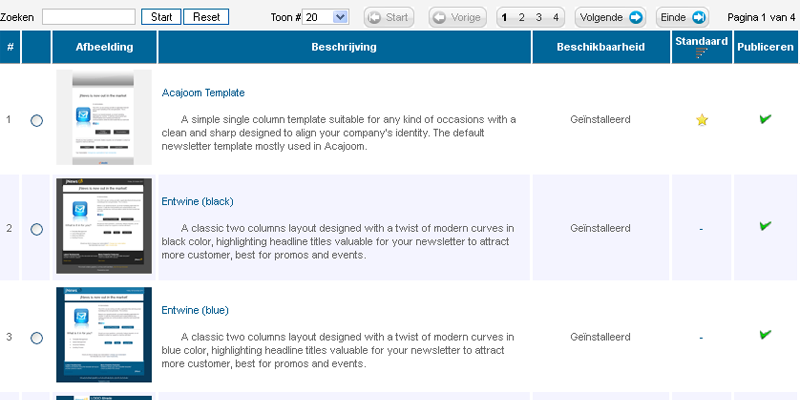Select the Entwine (blue) radio button
Screen dimensions: 800x400
(x=37, y=338)
